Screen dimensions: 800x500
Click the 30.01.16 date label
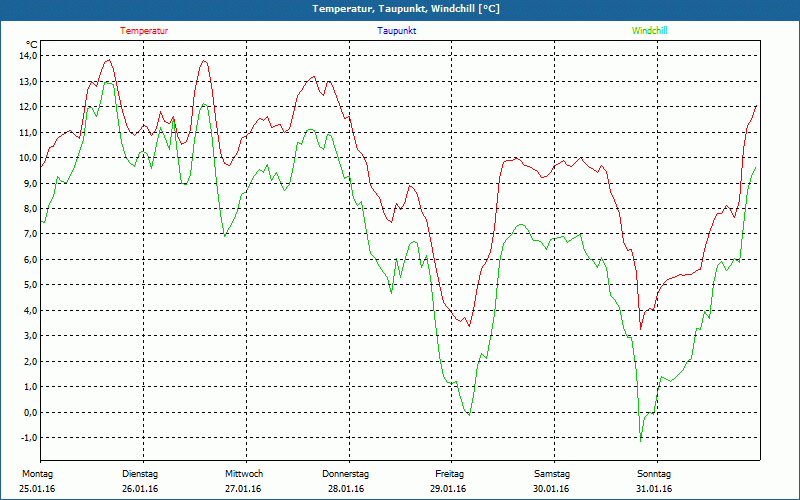click(551, 489)
